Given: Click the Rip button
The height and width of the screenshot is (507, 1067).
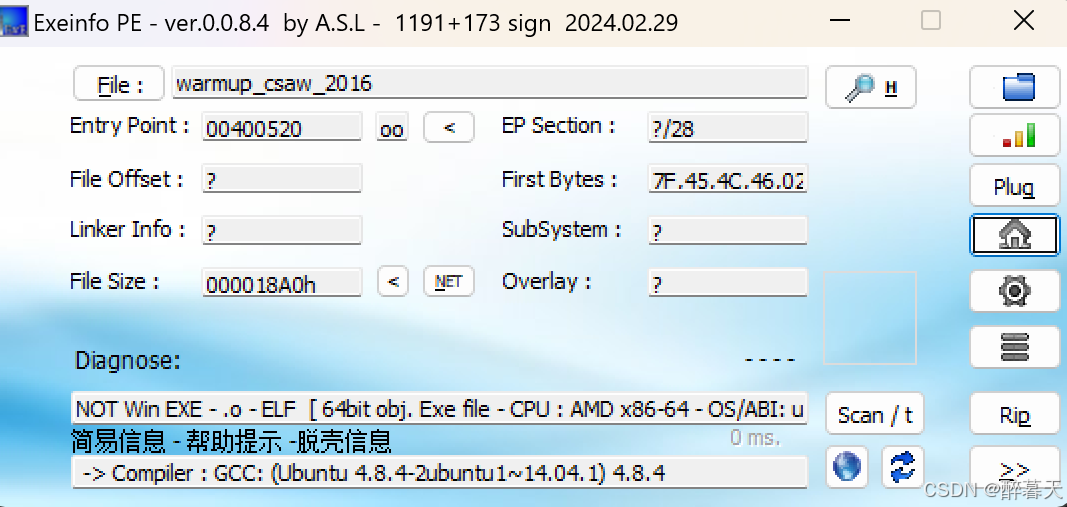Looking at the screenshot, I should click(1014, 414).
